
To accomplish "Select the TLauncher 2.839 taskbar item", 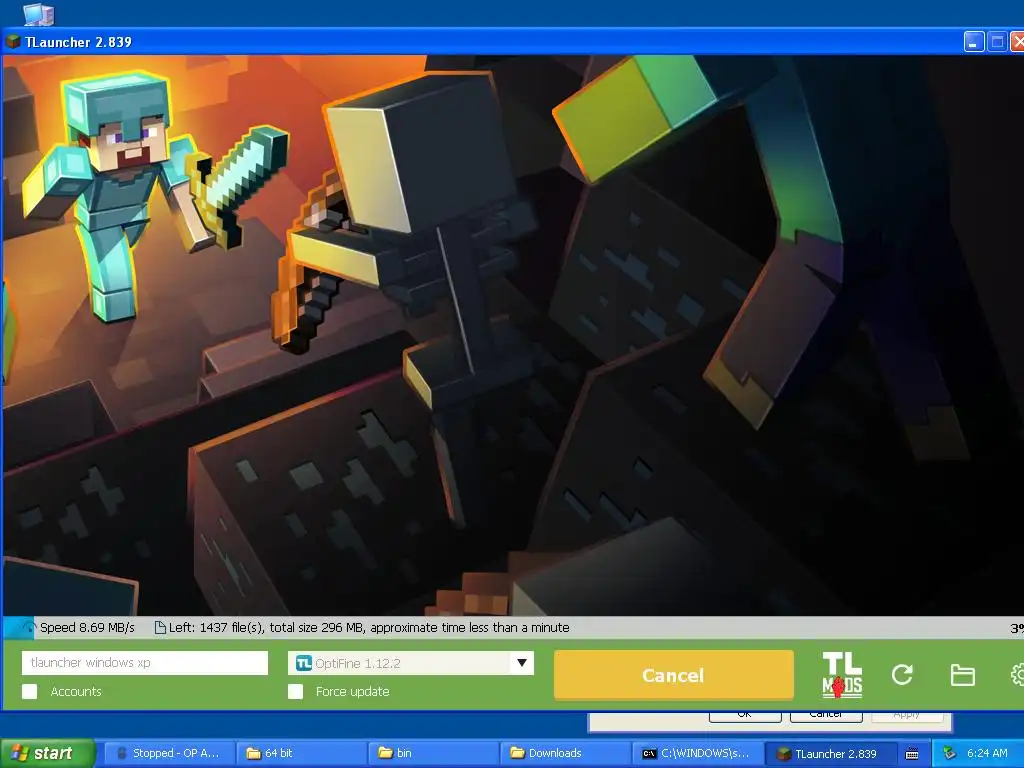I will coord(830,753).
